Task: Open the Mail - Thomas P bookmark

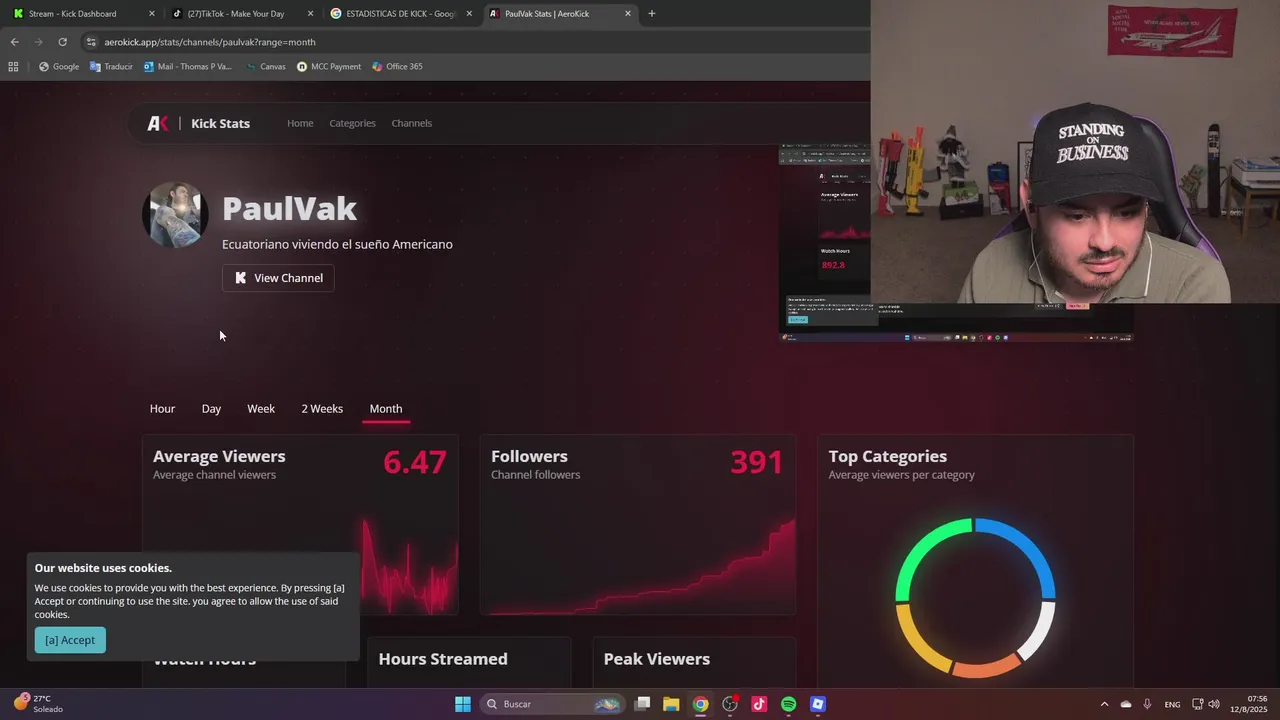Action: click(x=188, y=67)
